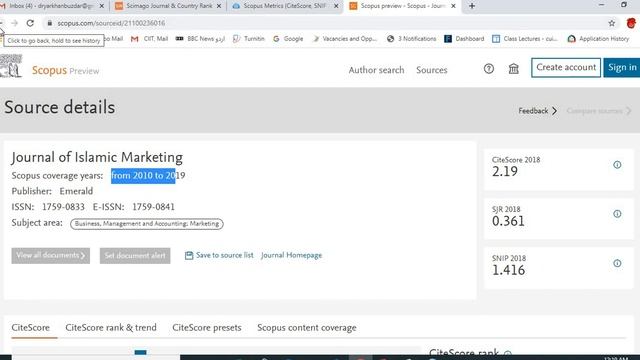Screen dimensions: 640x360
Task: Click the ISSN value 1759-0833
Action: point(63,207)
